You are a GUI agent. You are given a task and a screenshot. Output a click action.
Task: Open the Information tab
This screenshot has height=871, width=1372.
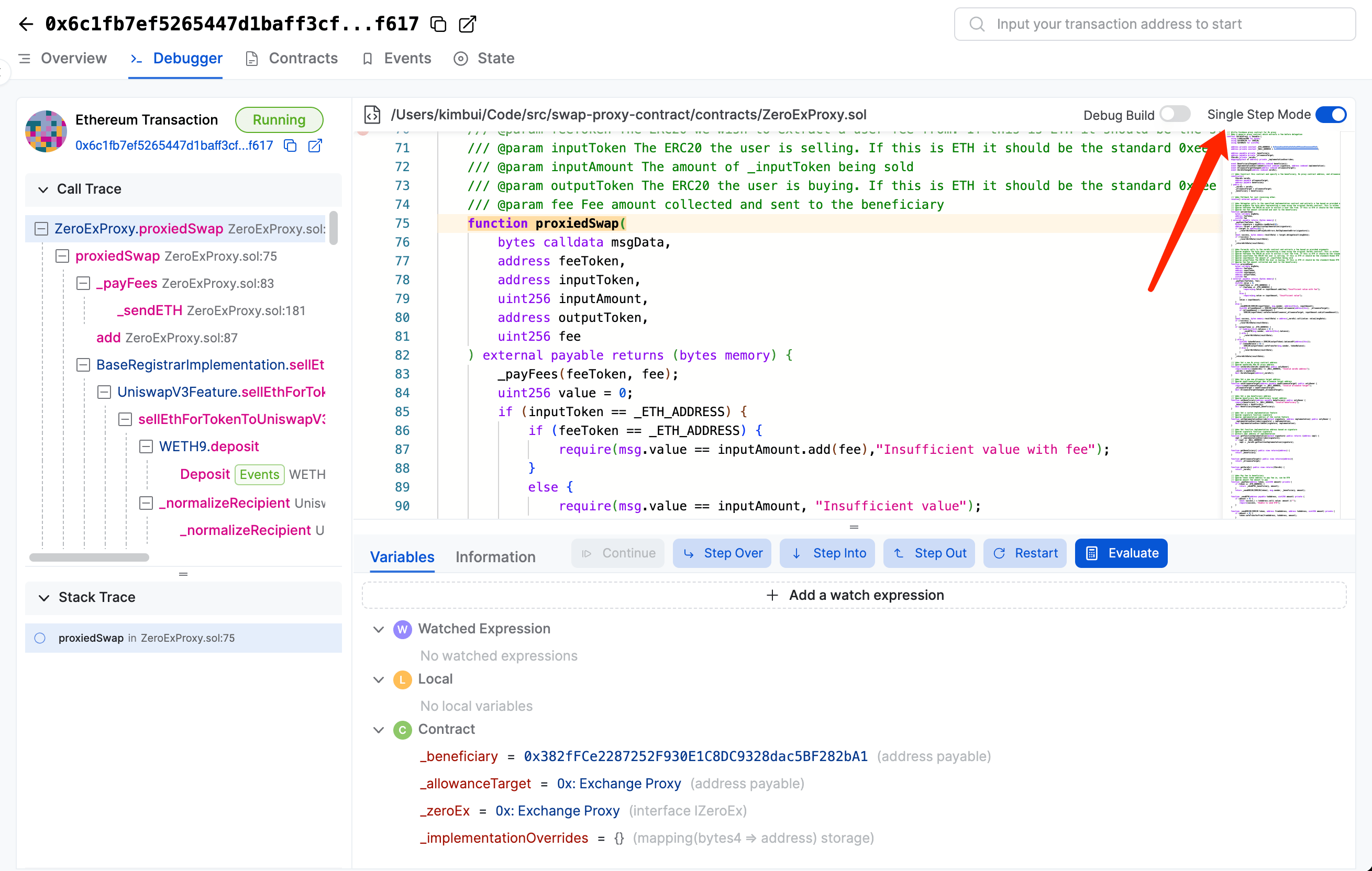coord(495,556)
